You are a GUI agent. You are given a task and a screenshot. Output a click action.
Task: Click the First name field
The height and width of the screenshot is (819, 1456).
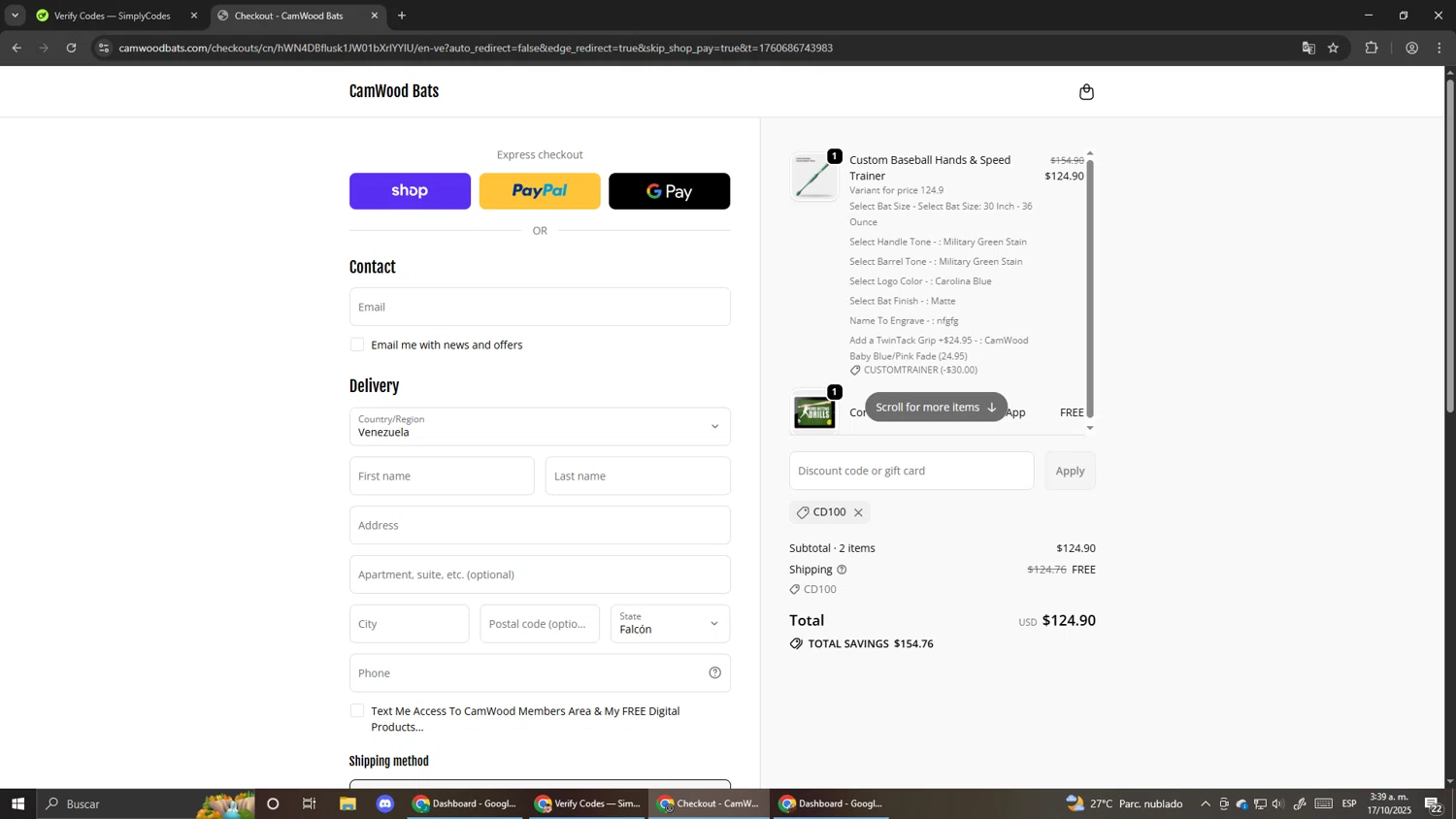coord(442,476)
